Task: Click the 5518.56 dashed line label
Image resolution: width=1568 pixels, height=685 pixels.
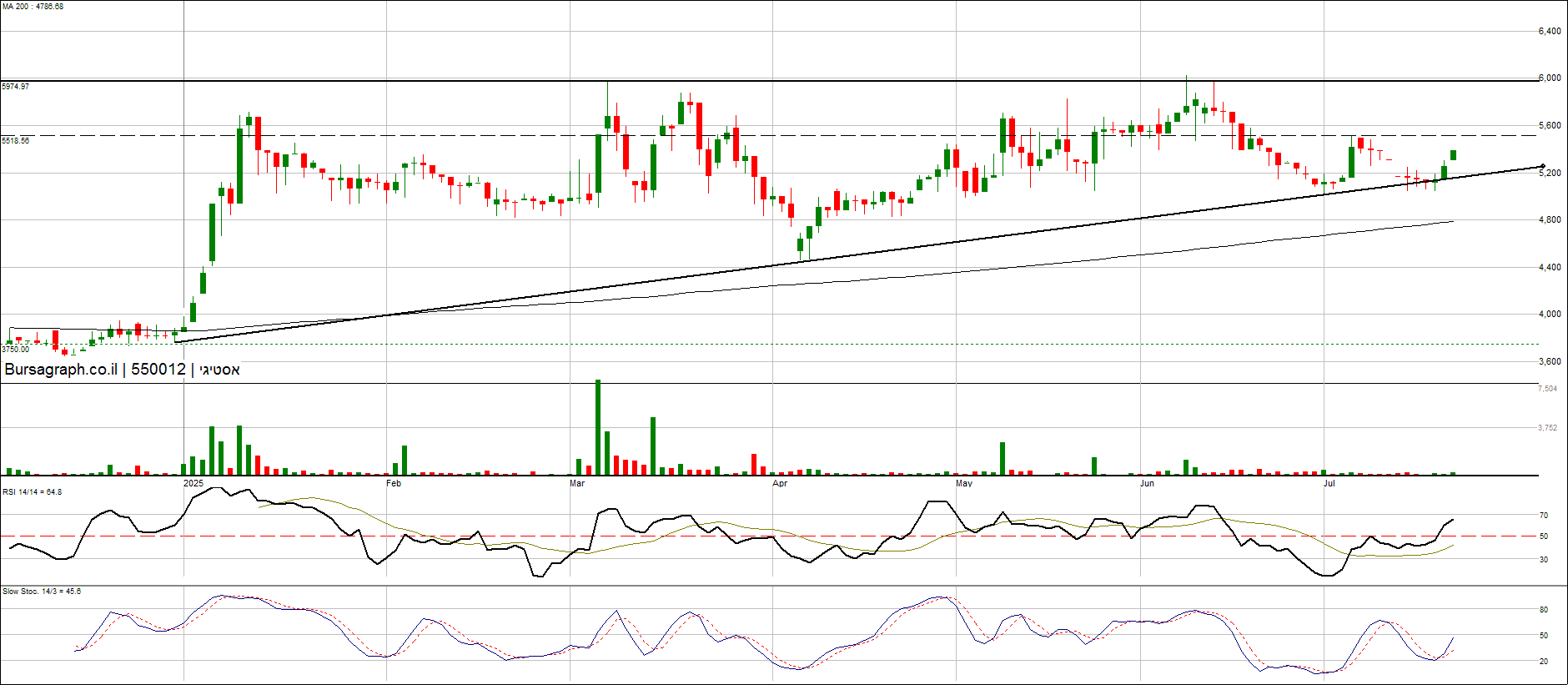Action: [x=16, y=141]
